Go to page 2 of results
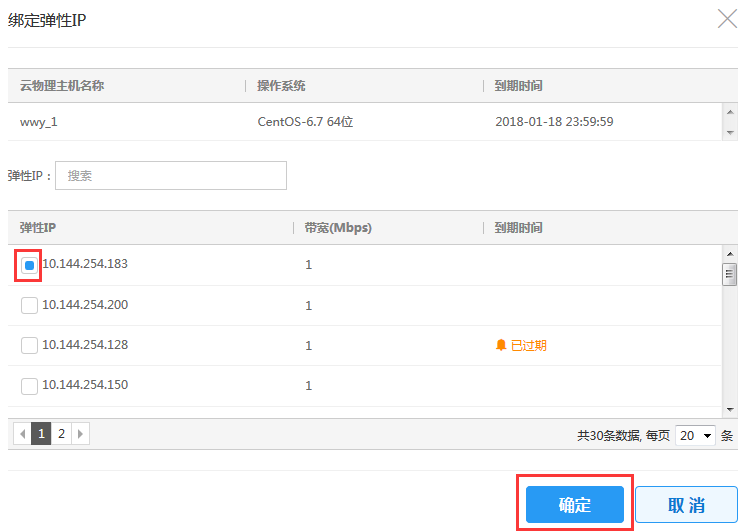Image resolution: width=752 pixels, height=531 pixels. pyautogui.click(x=61, y=434)
